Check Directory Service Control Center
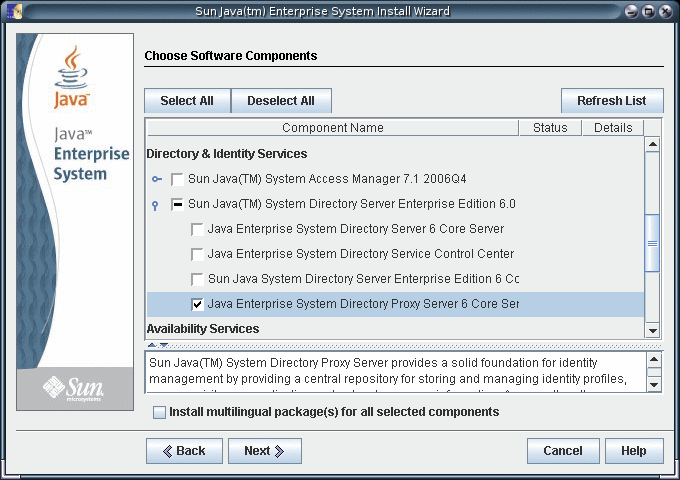Image resolution: width=680 pixels, height=480 pixels. pos(197,254)
